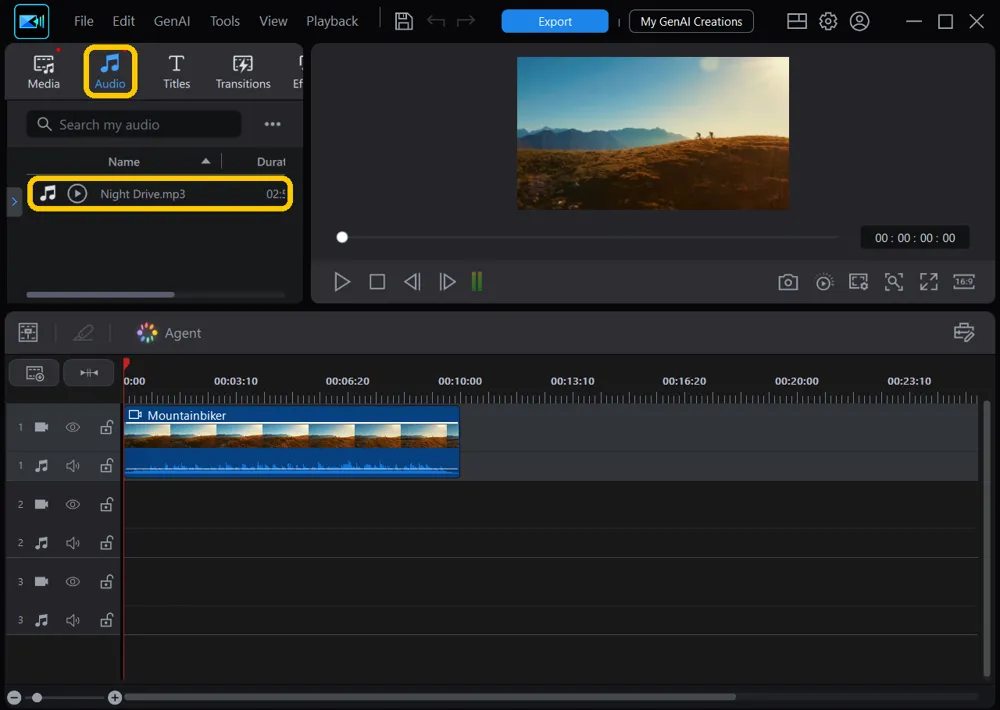This screenshot has width=1000, height=710.
Task: Open timeline tools grid icon
Action: click(28, 332)
